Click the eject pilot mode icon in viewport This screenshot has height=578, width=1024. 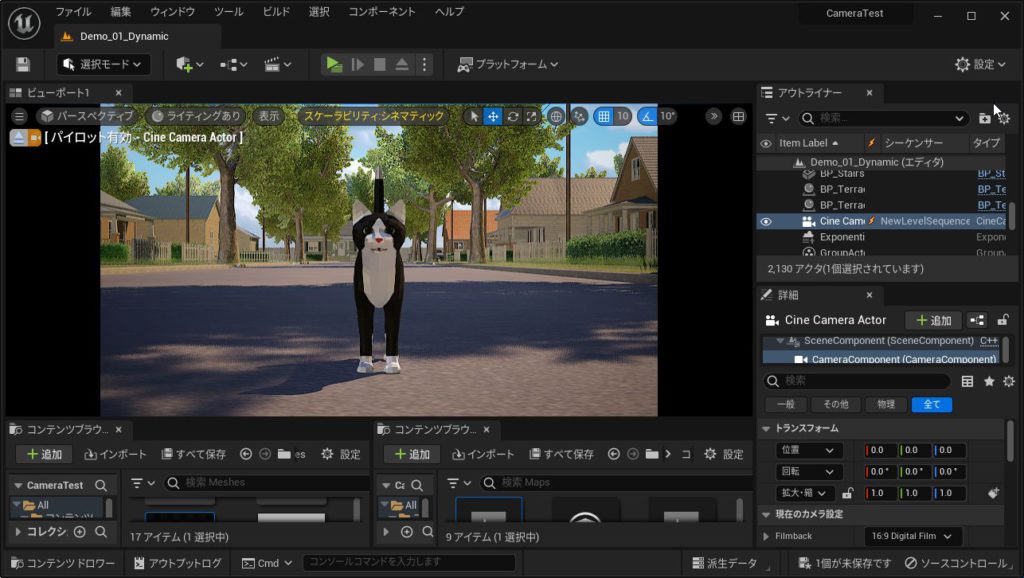(18, 138)
